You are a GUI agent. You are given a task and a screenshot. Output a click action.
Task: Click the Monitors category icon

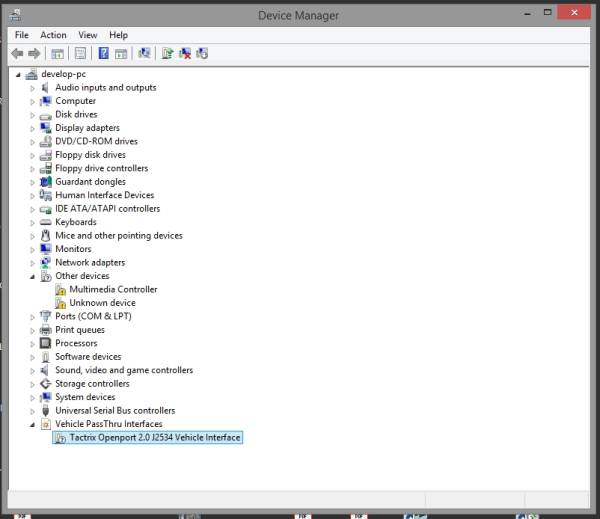46,249
